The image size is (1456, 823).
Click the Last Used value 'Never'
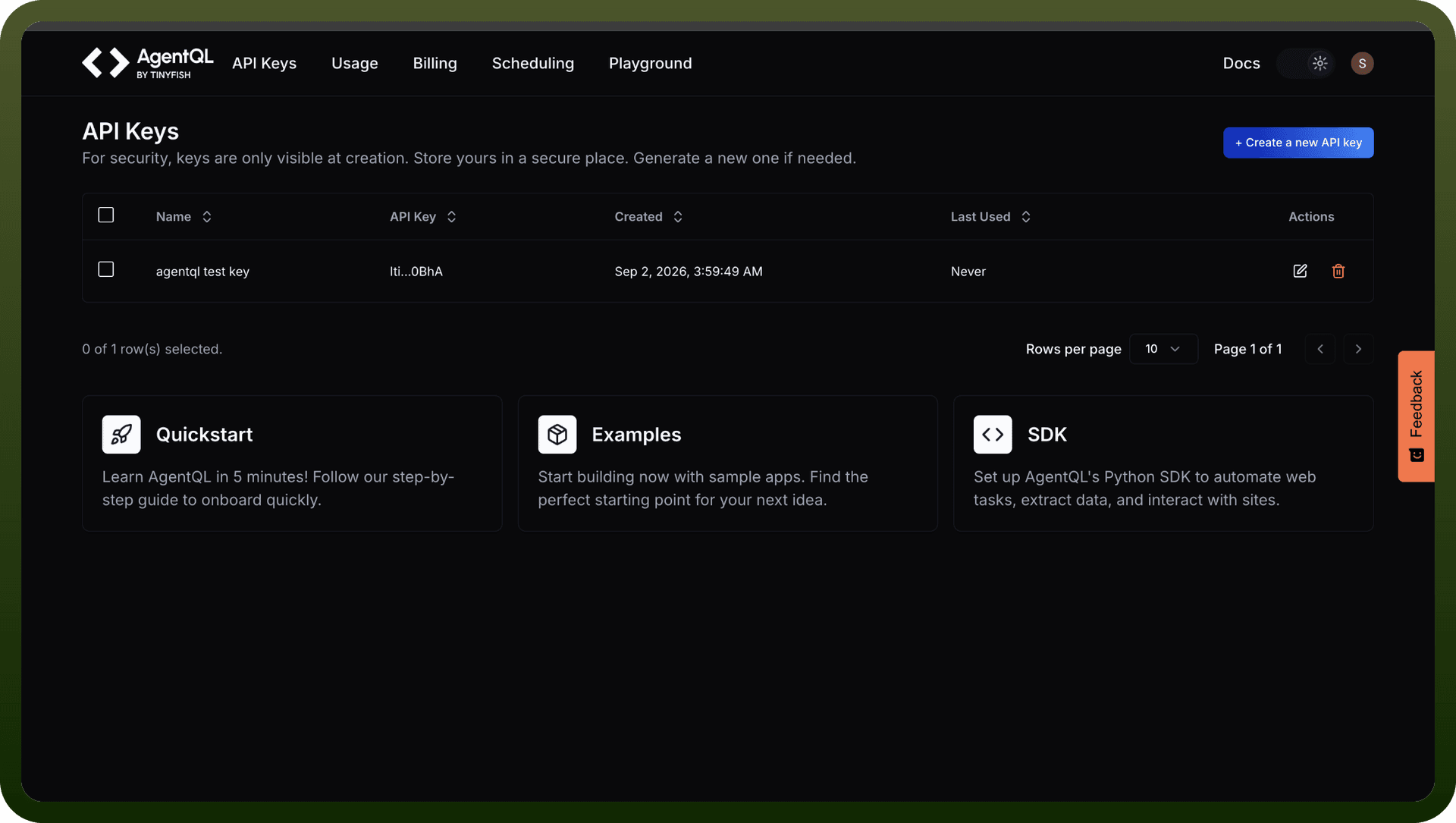coord(968,272)
